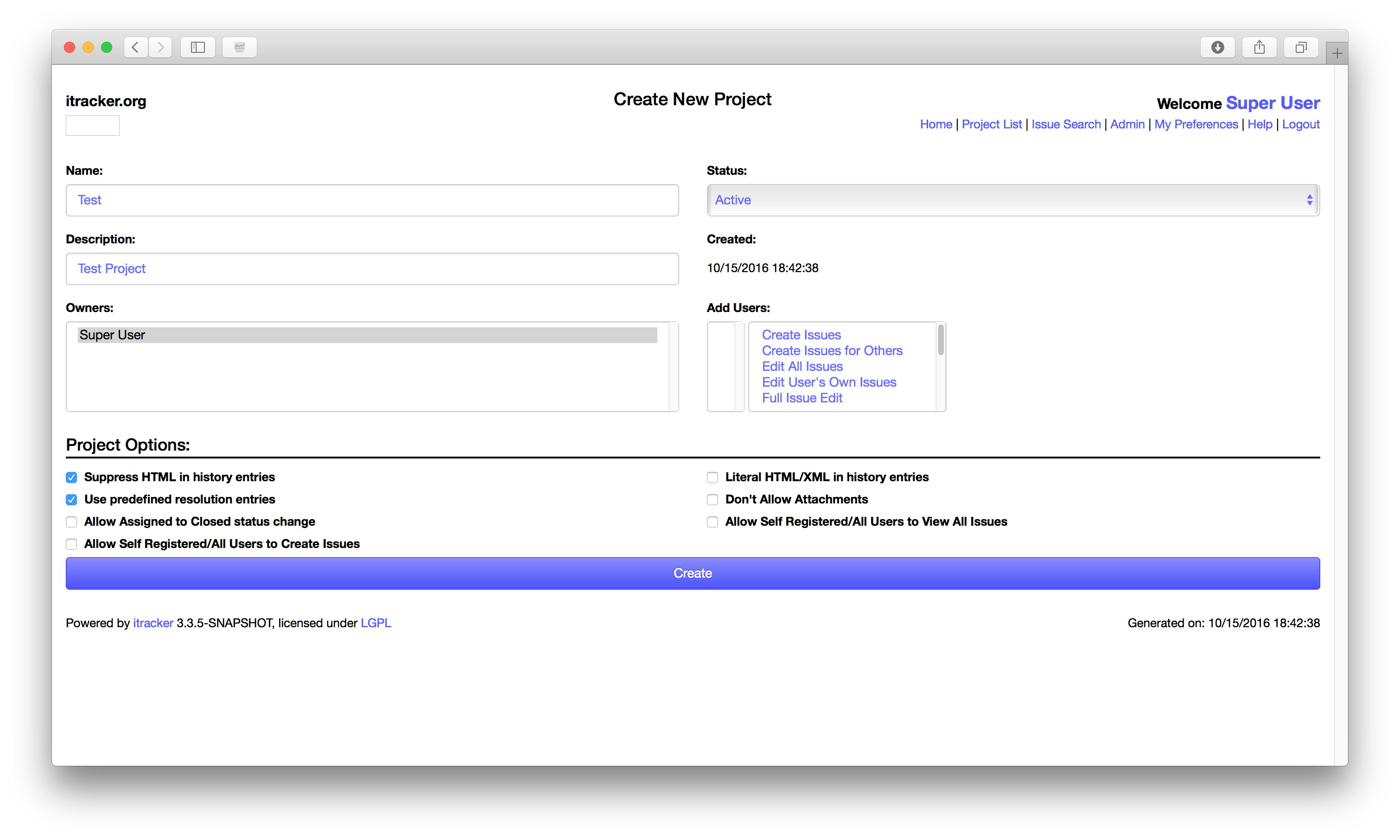Click the Admin navigation link
Viewport: 1400px width, 840px height.
(x=1127, y=123)
